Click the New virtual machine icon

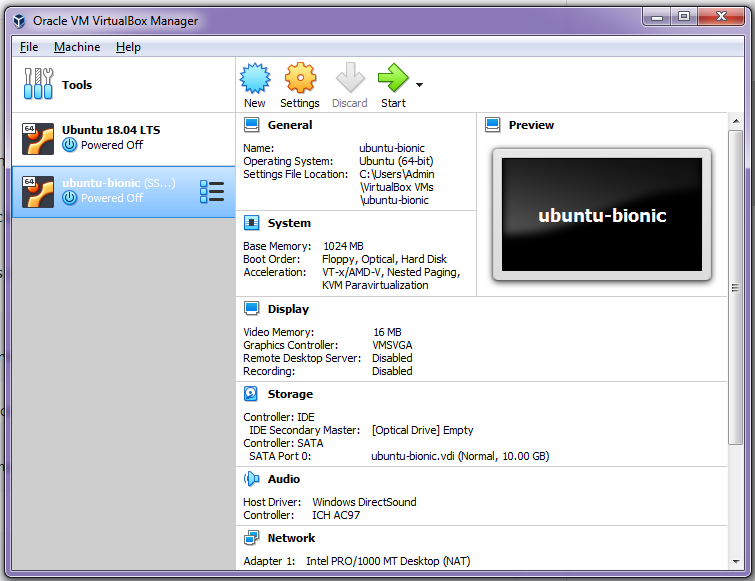pos(255,79)
